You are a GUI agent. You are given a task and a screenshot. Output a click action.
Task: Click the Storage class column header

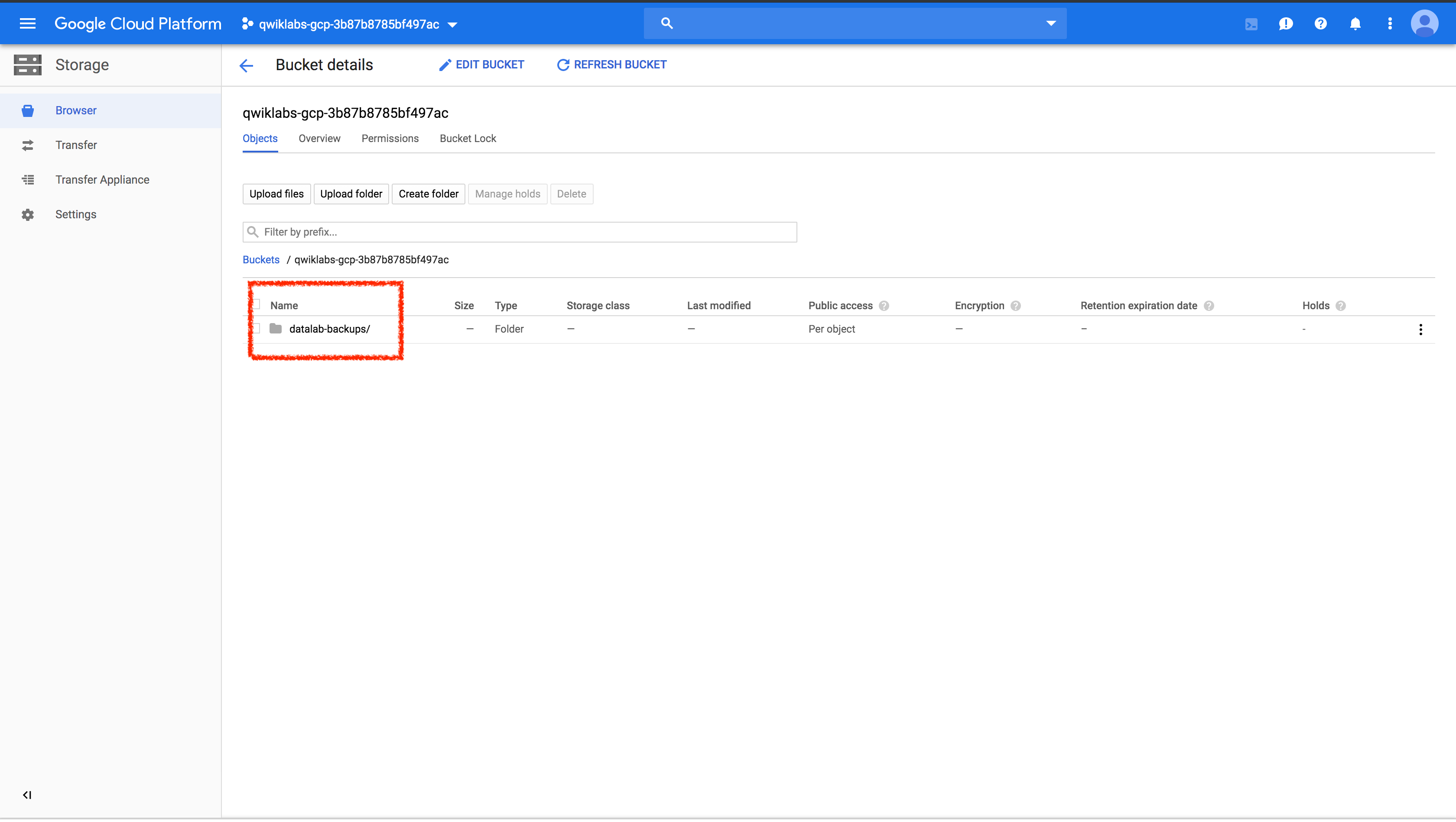[598, 306]
